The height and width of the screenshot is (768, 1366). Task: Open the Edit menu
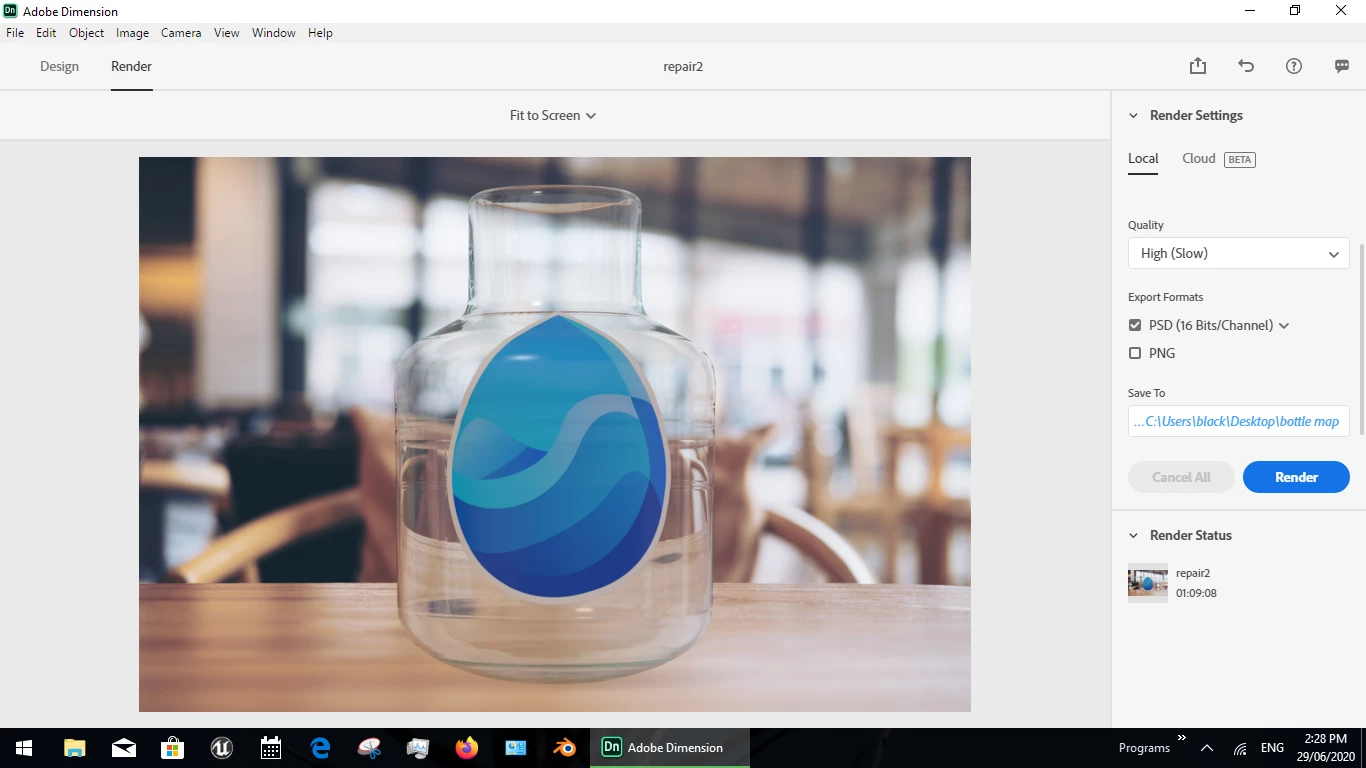coord(46,33)
